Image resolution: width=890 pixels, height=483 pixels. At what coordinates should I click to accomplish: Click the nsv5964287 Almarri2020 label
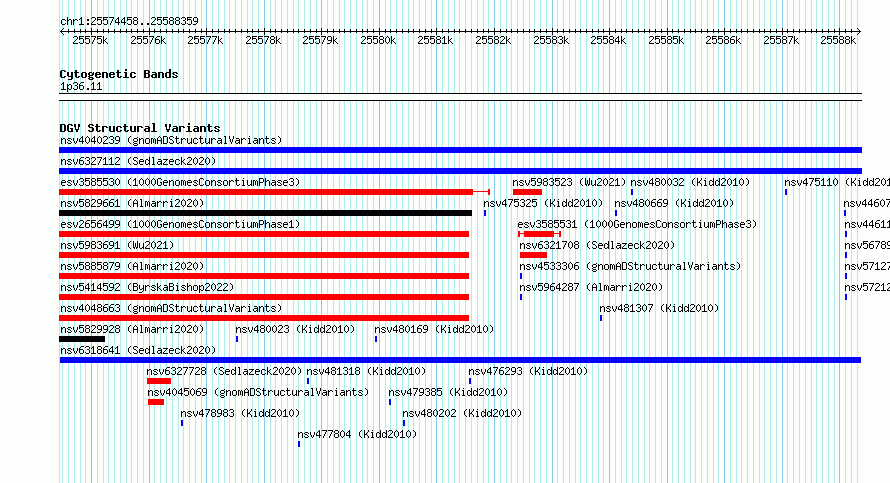591,287
